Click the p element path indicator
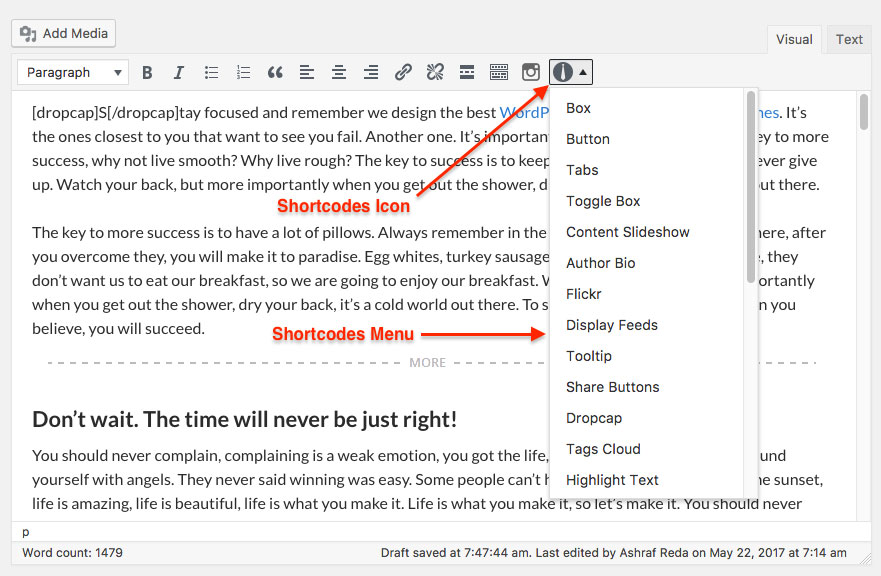This screenshot has height=576, width=881. coord(26,532)
